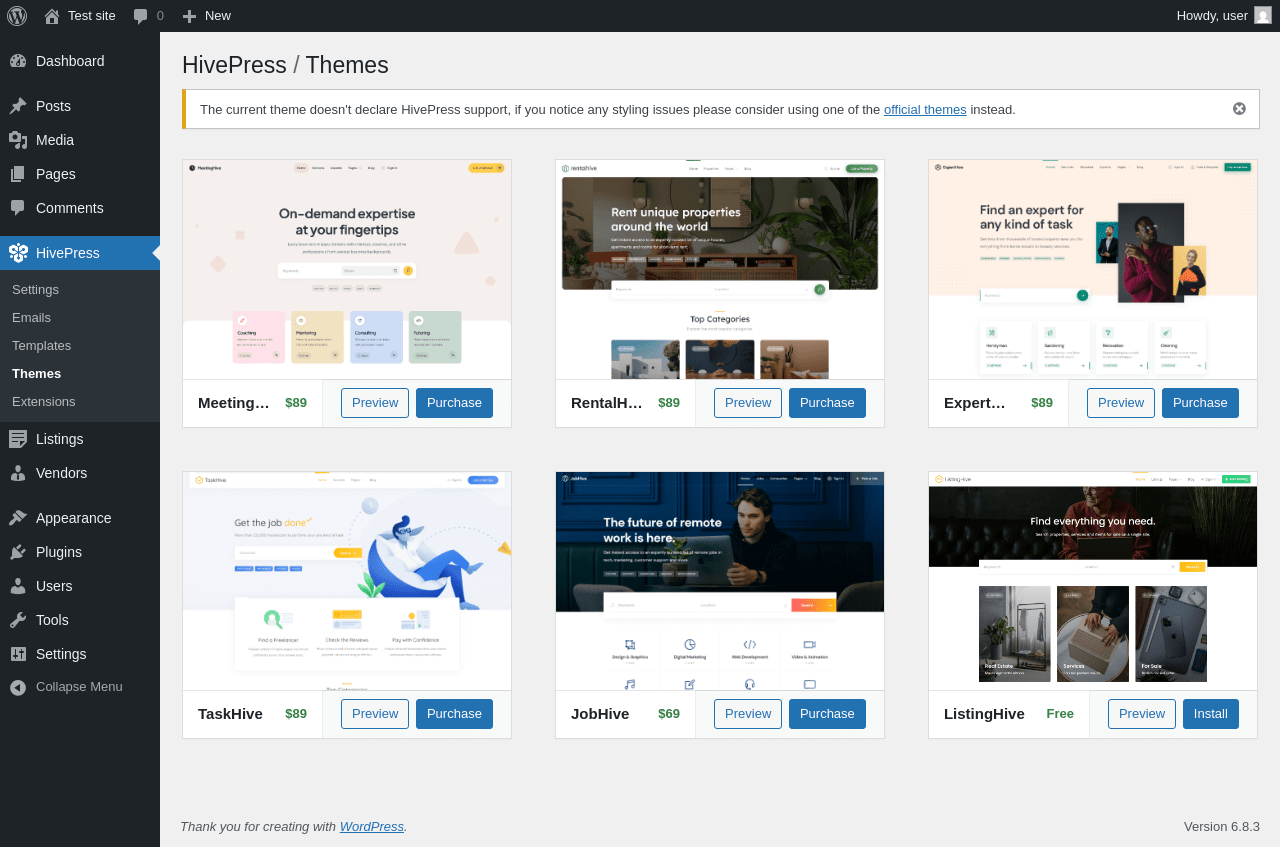Click the plus icon beside New
The image size is (1280, 847).
pos(189,16)
